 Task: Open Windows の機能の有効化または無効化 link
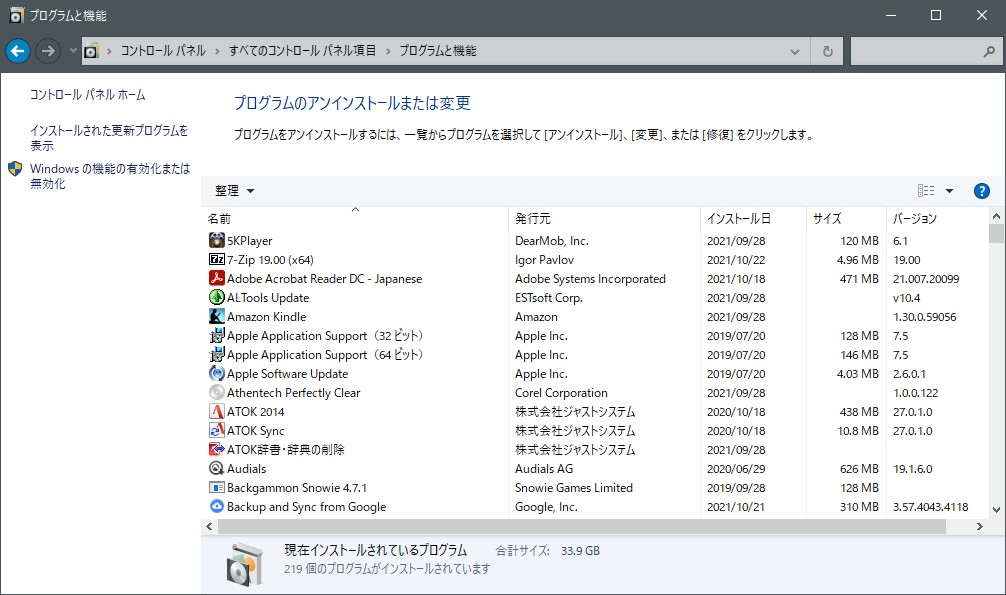110,176
